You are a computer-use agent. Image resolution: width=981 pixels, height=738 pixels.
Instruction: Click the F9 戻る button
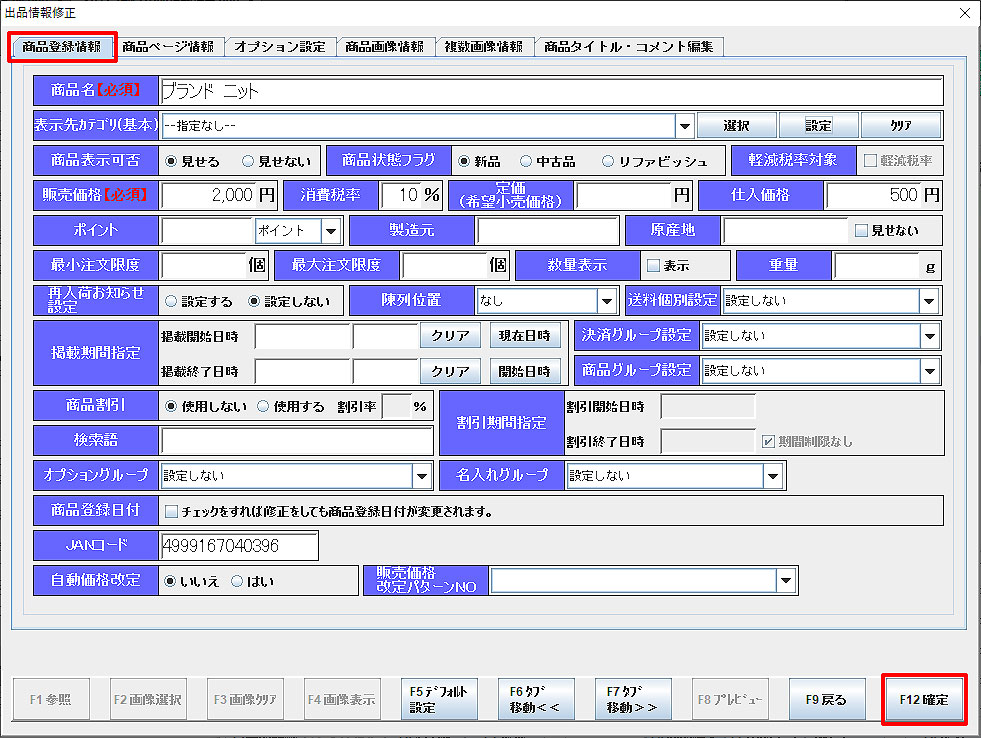pyautogui.click(x=826, y=699)
